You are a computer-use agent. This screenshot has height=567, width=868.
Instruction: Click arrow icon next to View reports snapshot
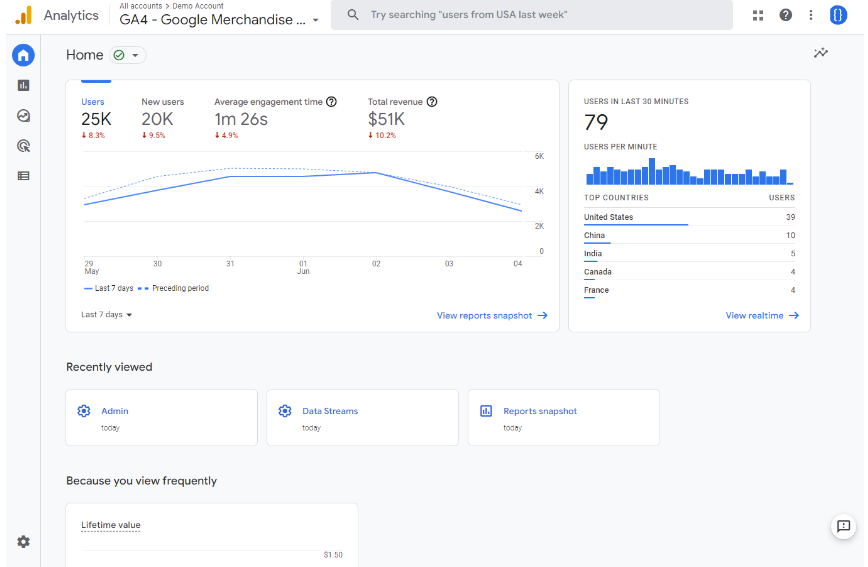point(542,316)
